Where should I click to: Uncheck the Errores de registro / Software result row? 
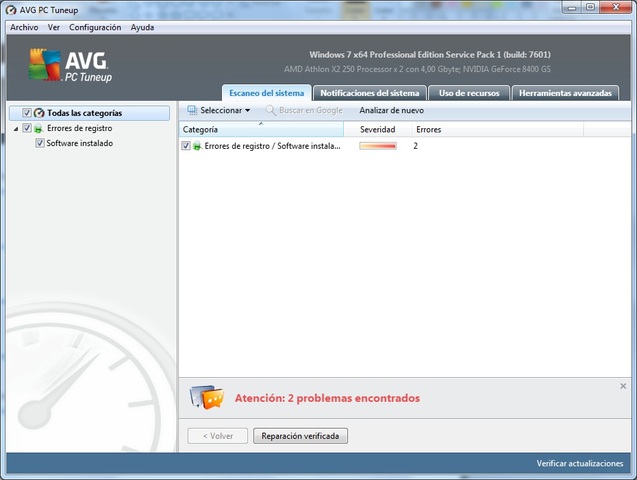[186, 146]
